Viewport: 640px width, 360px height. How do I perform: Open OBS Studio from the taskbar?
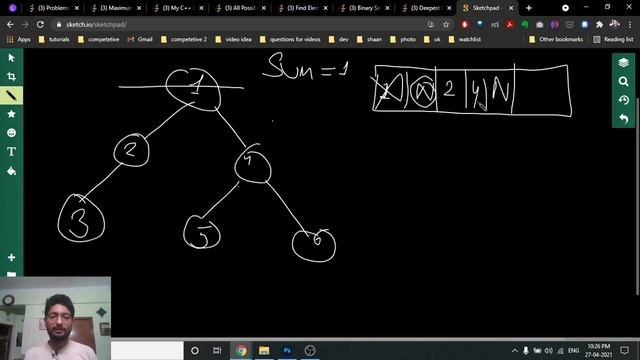coord(310,351)
